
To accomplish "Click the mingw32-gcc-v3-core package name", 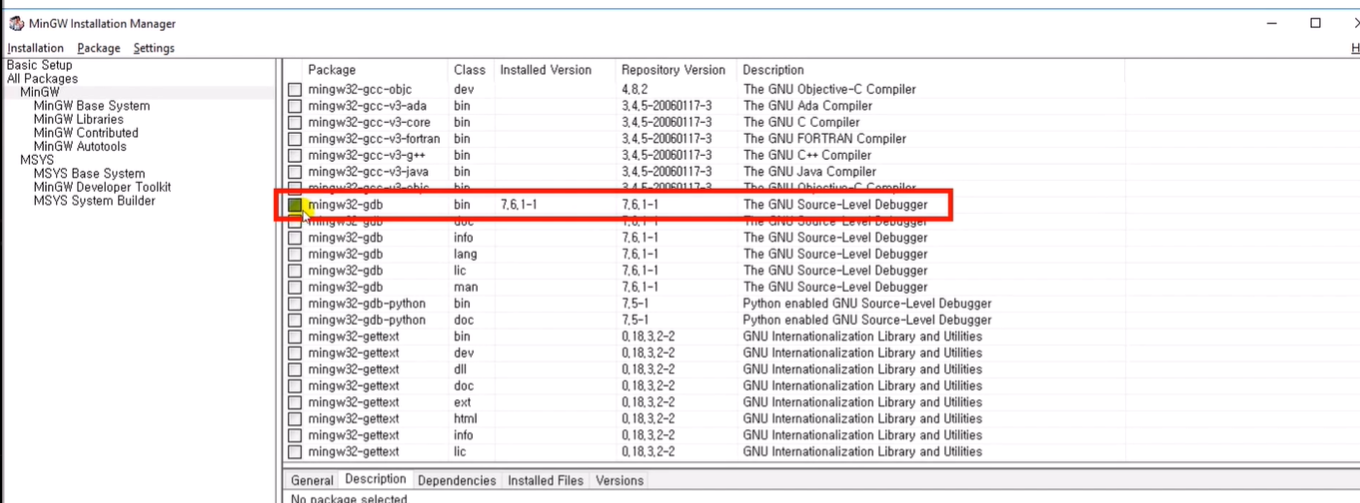I will pyautogui.click(x=367, y=123).
